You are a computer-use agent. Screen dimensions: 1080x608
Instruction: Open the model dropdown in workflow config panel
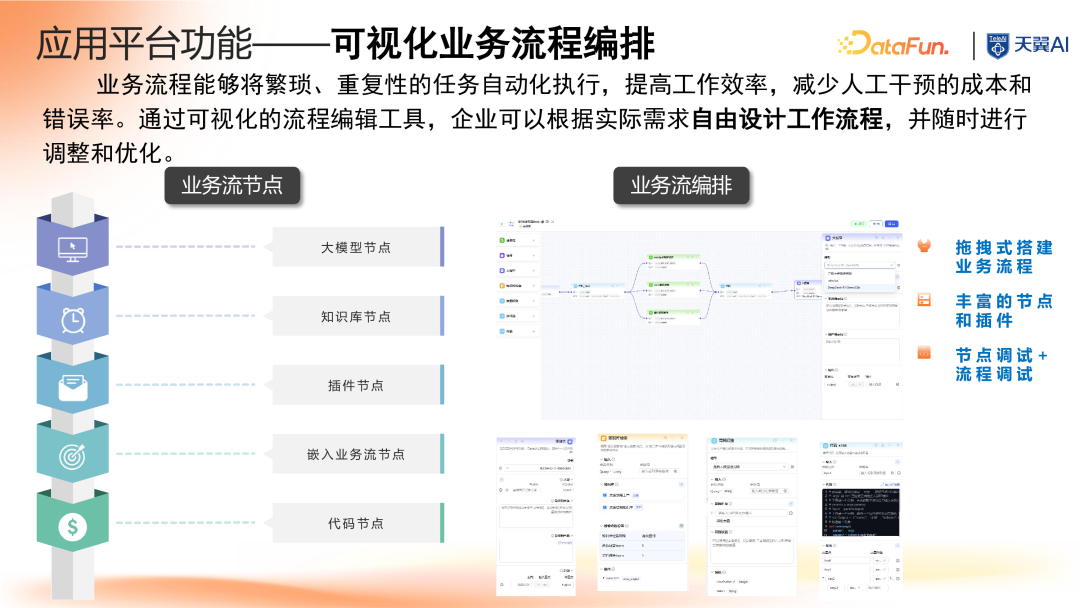(x=860, y=264)
